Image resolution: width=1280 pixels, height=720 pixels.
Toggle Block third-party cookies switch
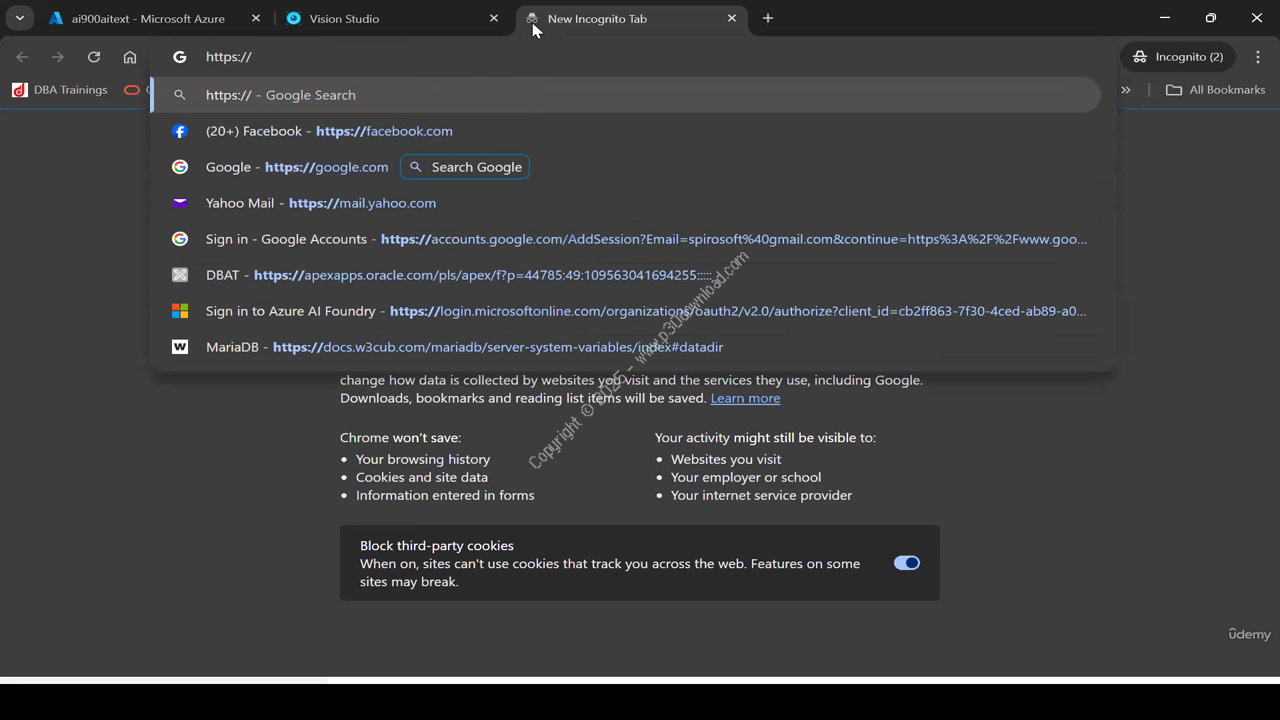pyautogui.click(x=907, y=563)
